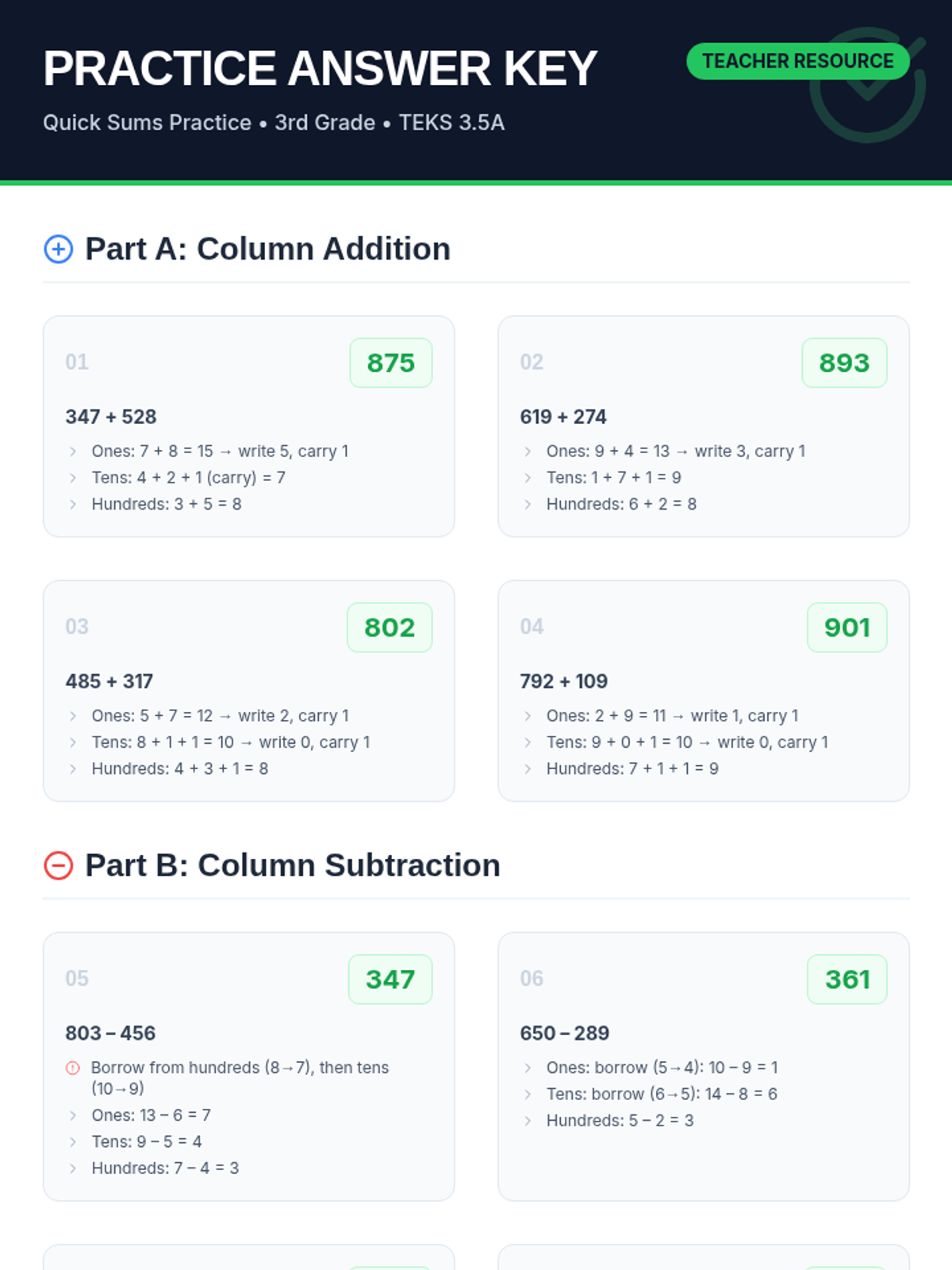The height and width of the screenshot is (1270, 952).
Task: Click the chevron beside "Tens: 8 + 1 + 1 = 10"
Action: [73, 743]
